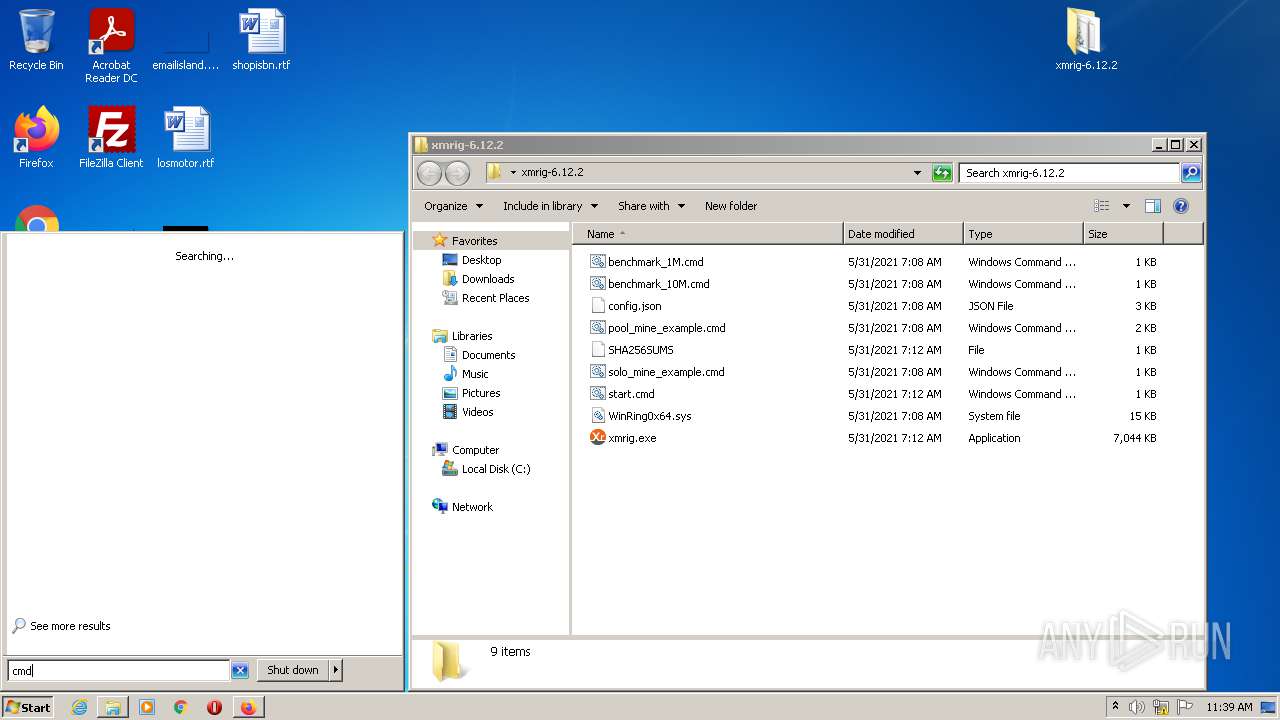1280x720 pixels.
Task: Click the Shut down button
Action: [x=293, y=670]
